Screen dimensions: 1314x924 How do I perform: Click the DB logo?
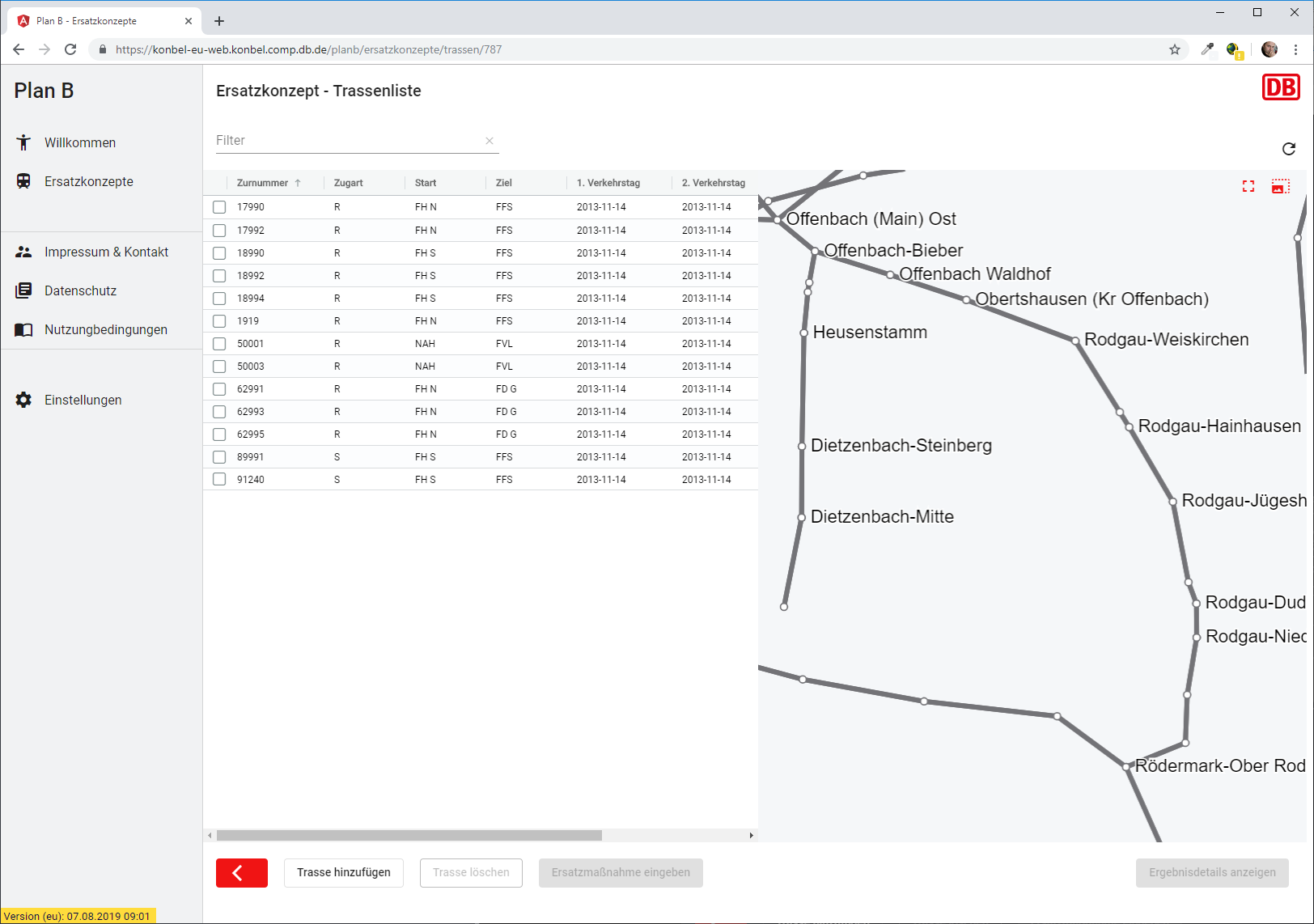click(1281, 87)
